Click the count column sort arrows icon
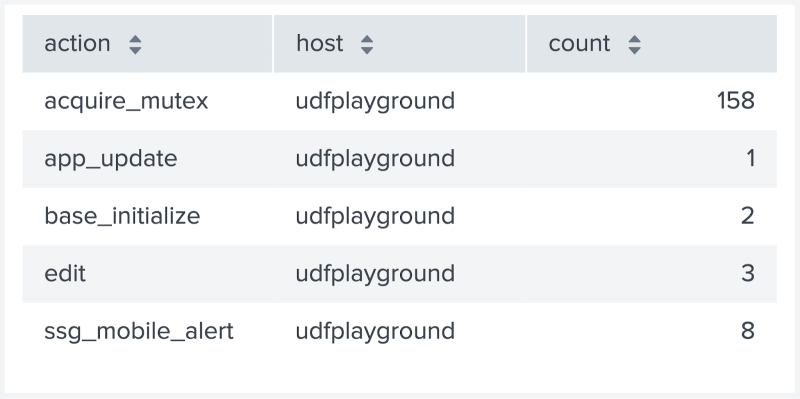The width and height of the screenshot is (800, 399). [x=634, y=44]
